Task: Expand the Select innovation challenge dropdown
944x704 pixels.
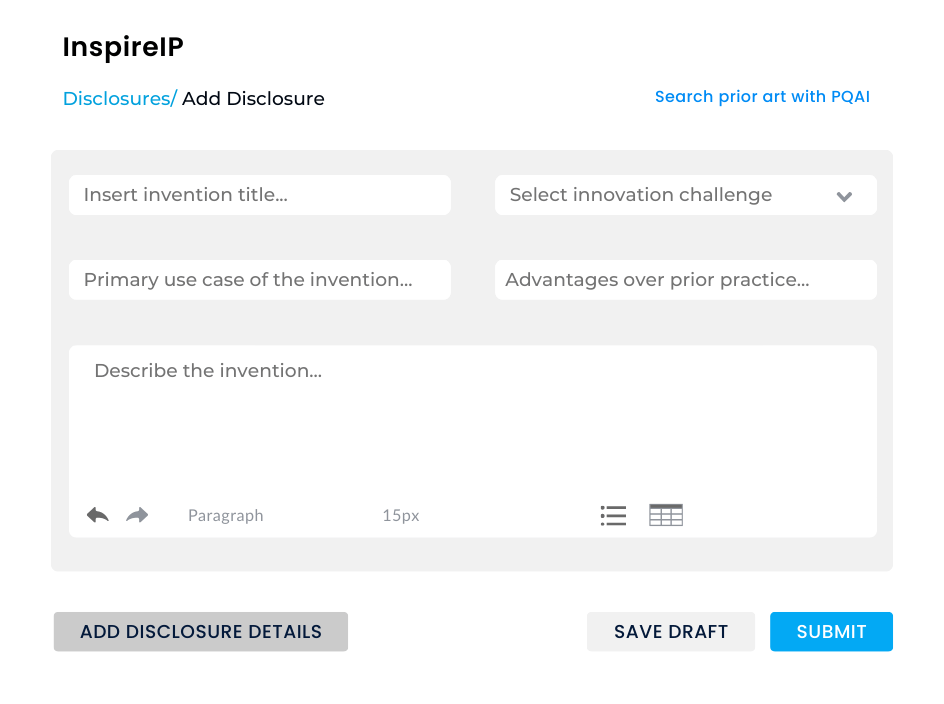Action: [x=685, y=195]
